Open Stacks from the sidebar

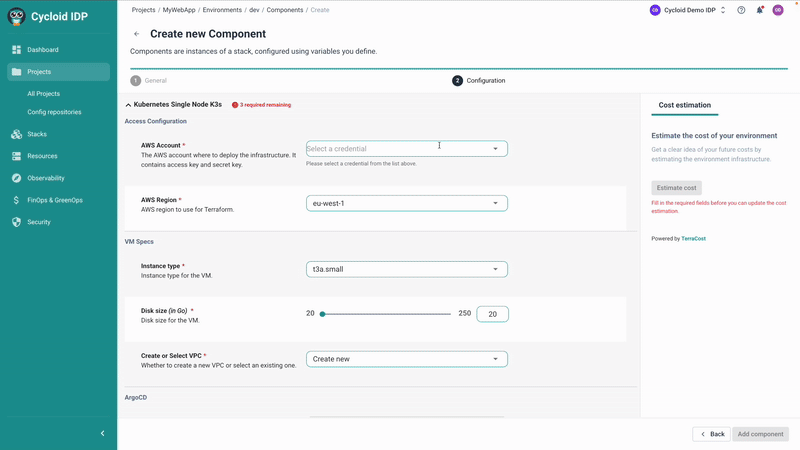17,134
